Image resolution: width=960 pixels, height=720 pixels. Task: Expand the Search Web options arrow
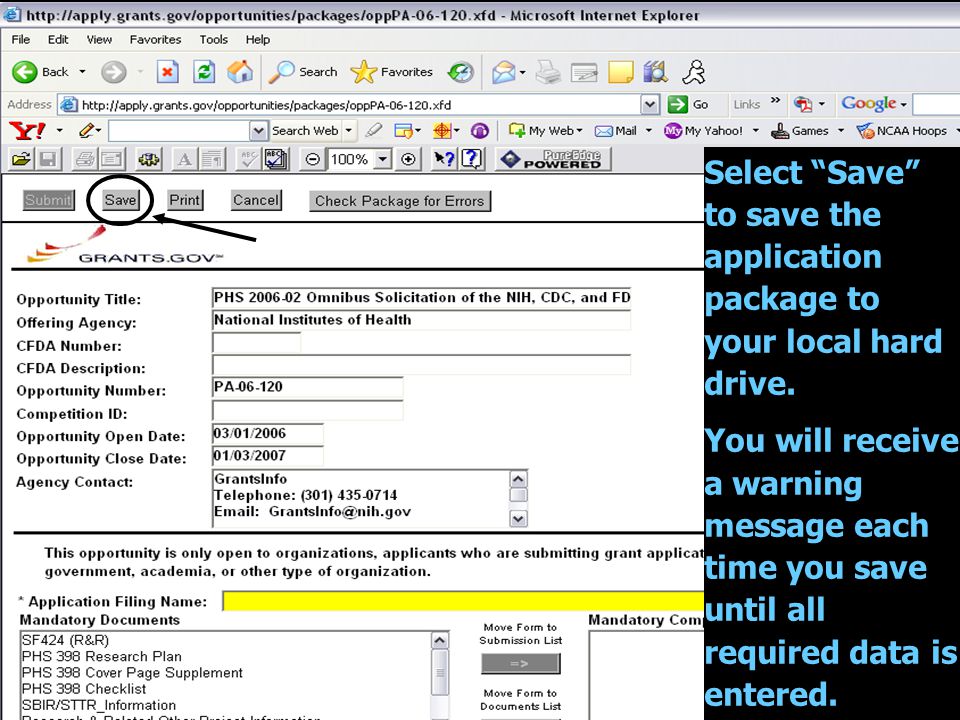[x=348, y=130]
